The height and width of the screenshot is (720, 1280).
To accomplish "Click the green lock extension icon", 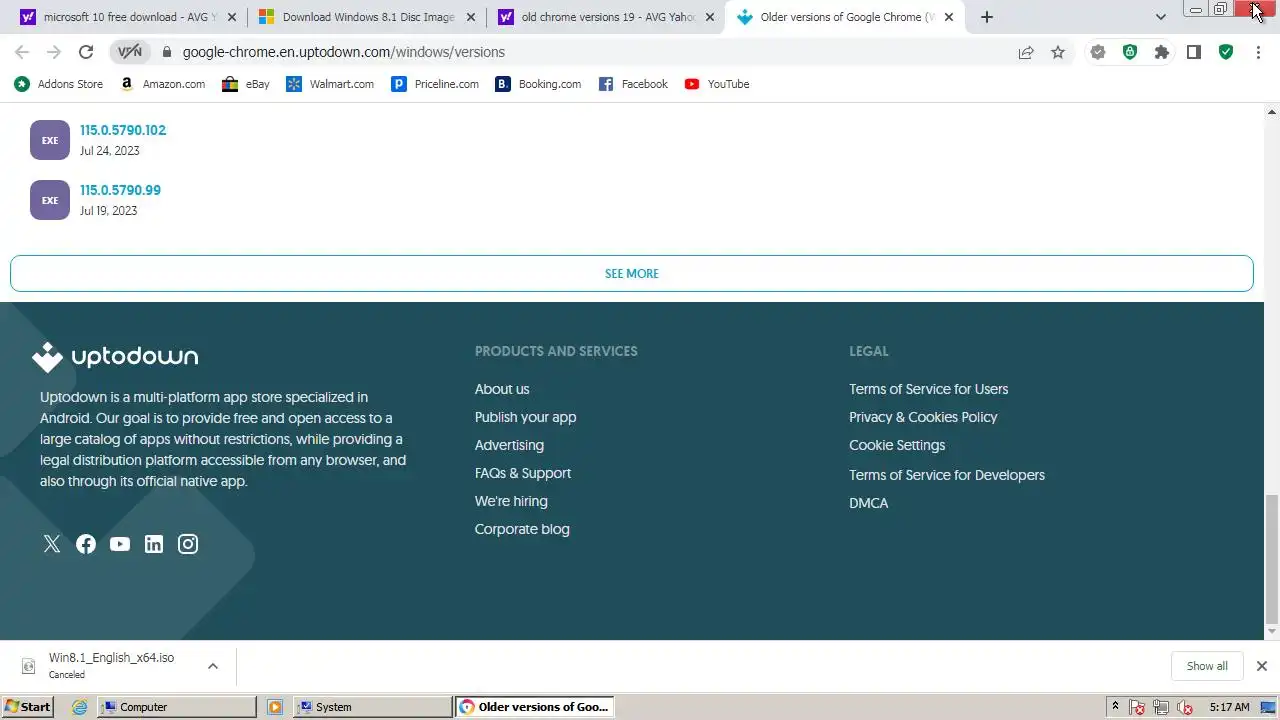I will coord(1130,52).
